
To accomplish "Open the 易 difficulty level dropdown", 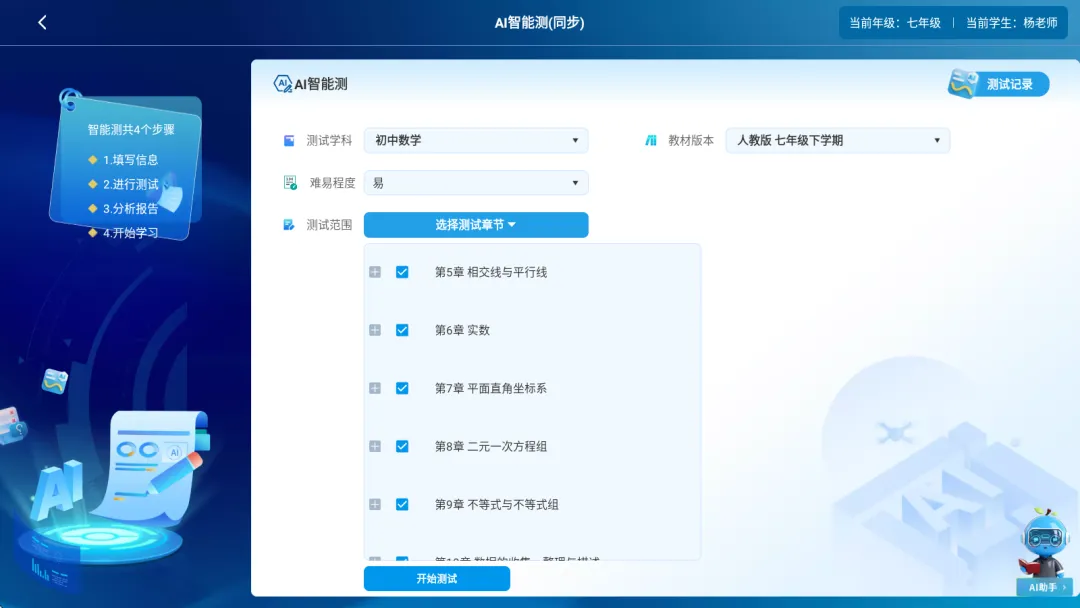I will pos(475,182).
